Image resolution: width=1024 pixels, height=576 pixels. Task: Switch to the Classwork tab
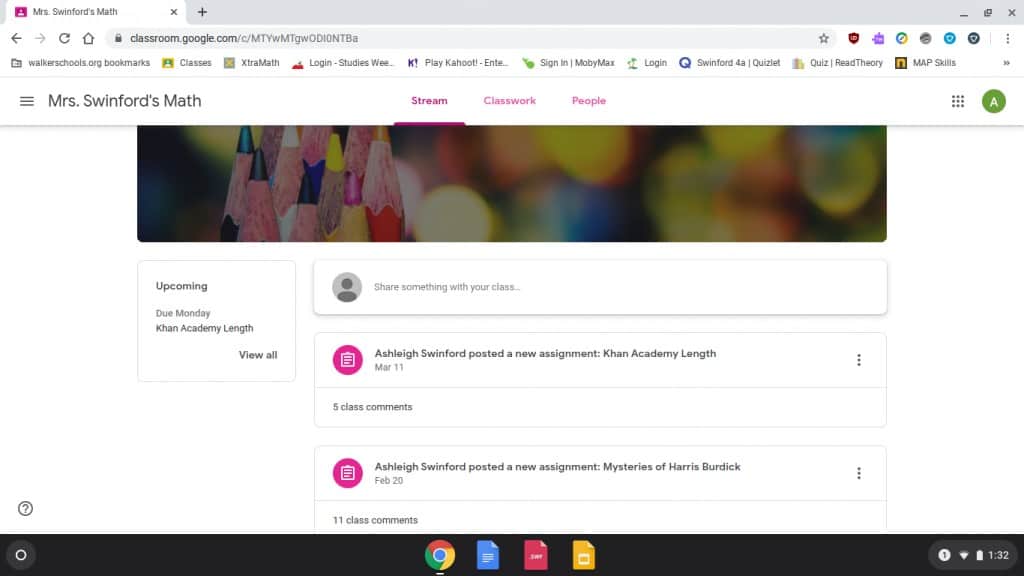click(509, 101)
